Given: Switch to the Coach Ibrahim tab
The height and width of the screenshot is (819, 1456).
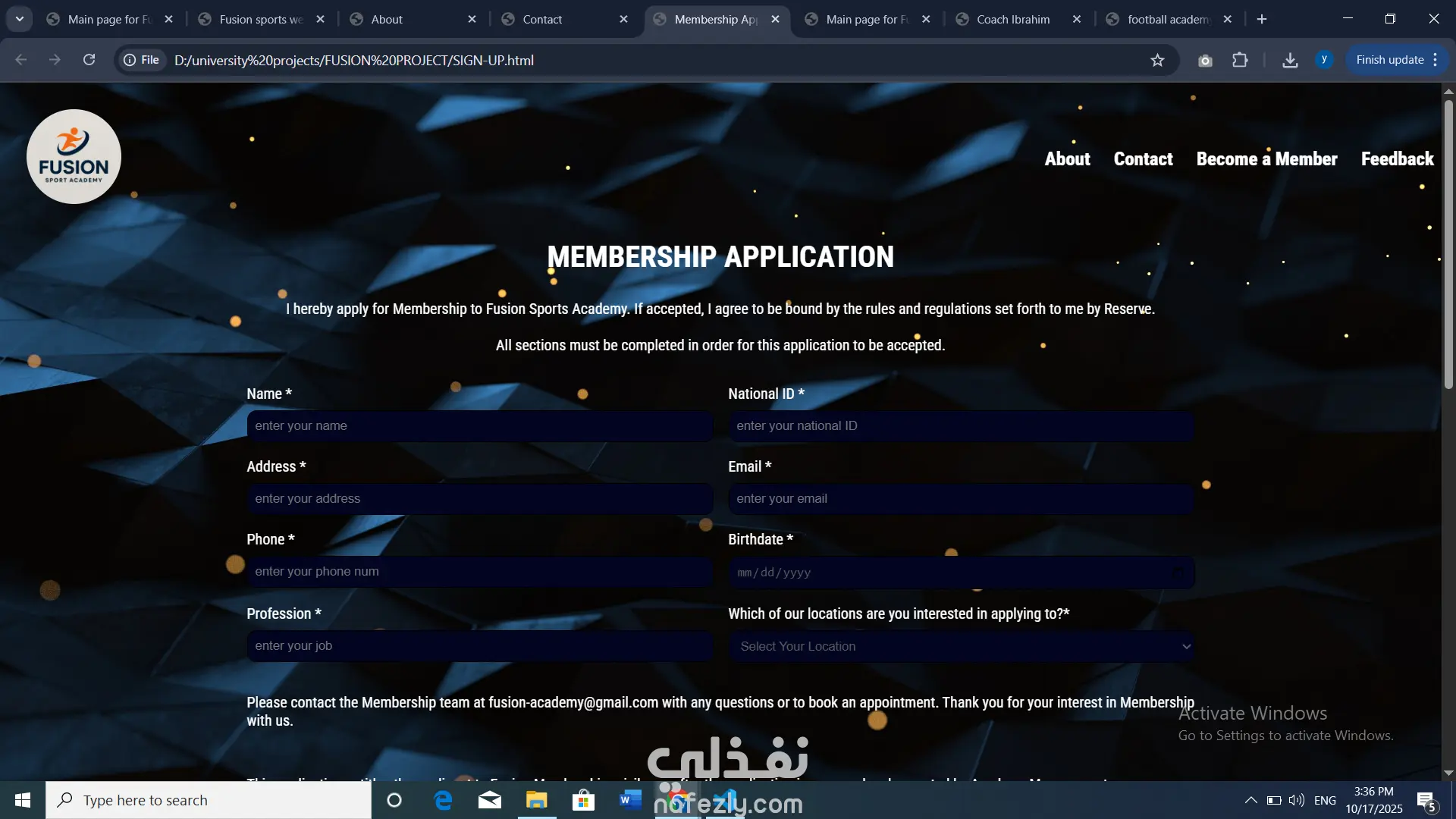Looking at the screenshot, I should pyautogui.click(x=1012, y=19).
